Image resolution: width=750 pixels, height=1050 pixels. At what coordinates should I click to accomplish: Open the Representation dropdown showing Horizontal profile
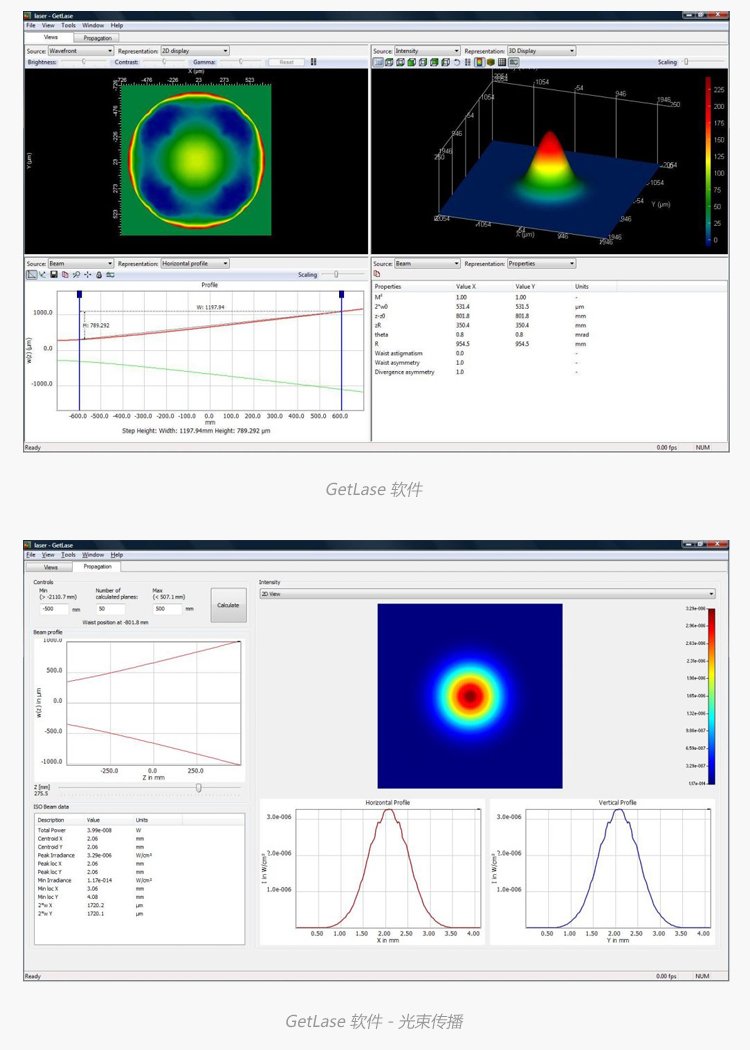195,263
